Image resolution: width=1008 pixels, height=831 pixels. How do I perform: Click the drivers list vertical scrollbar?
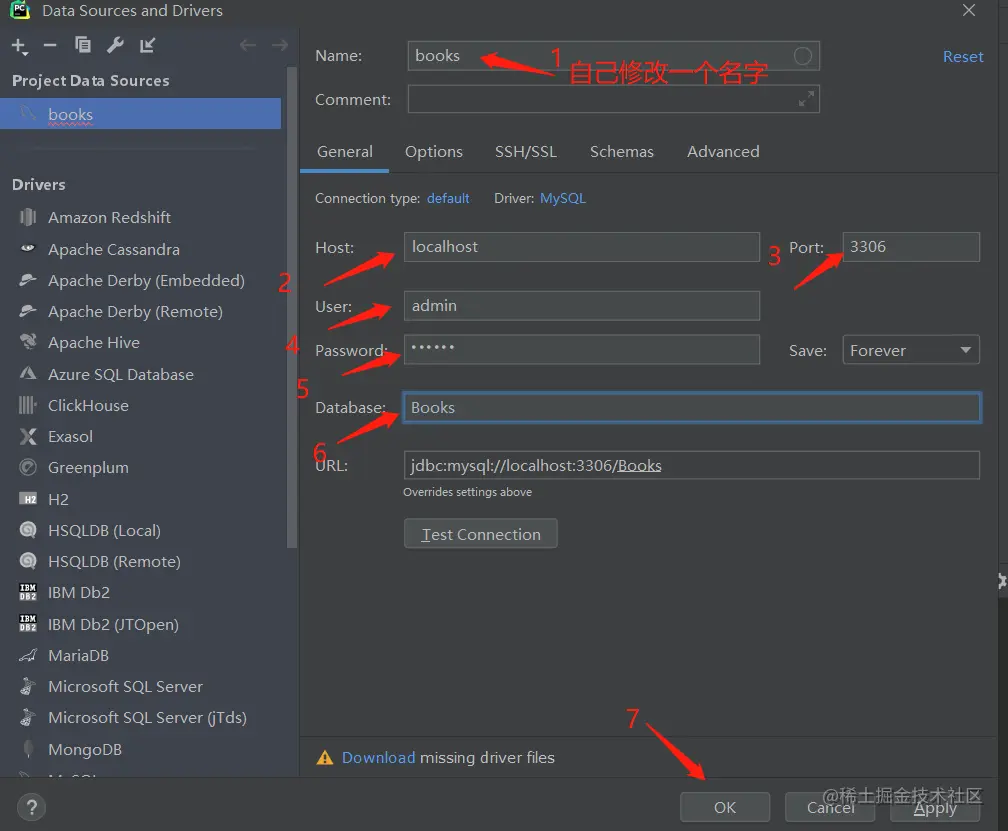tap(292, 307)
